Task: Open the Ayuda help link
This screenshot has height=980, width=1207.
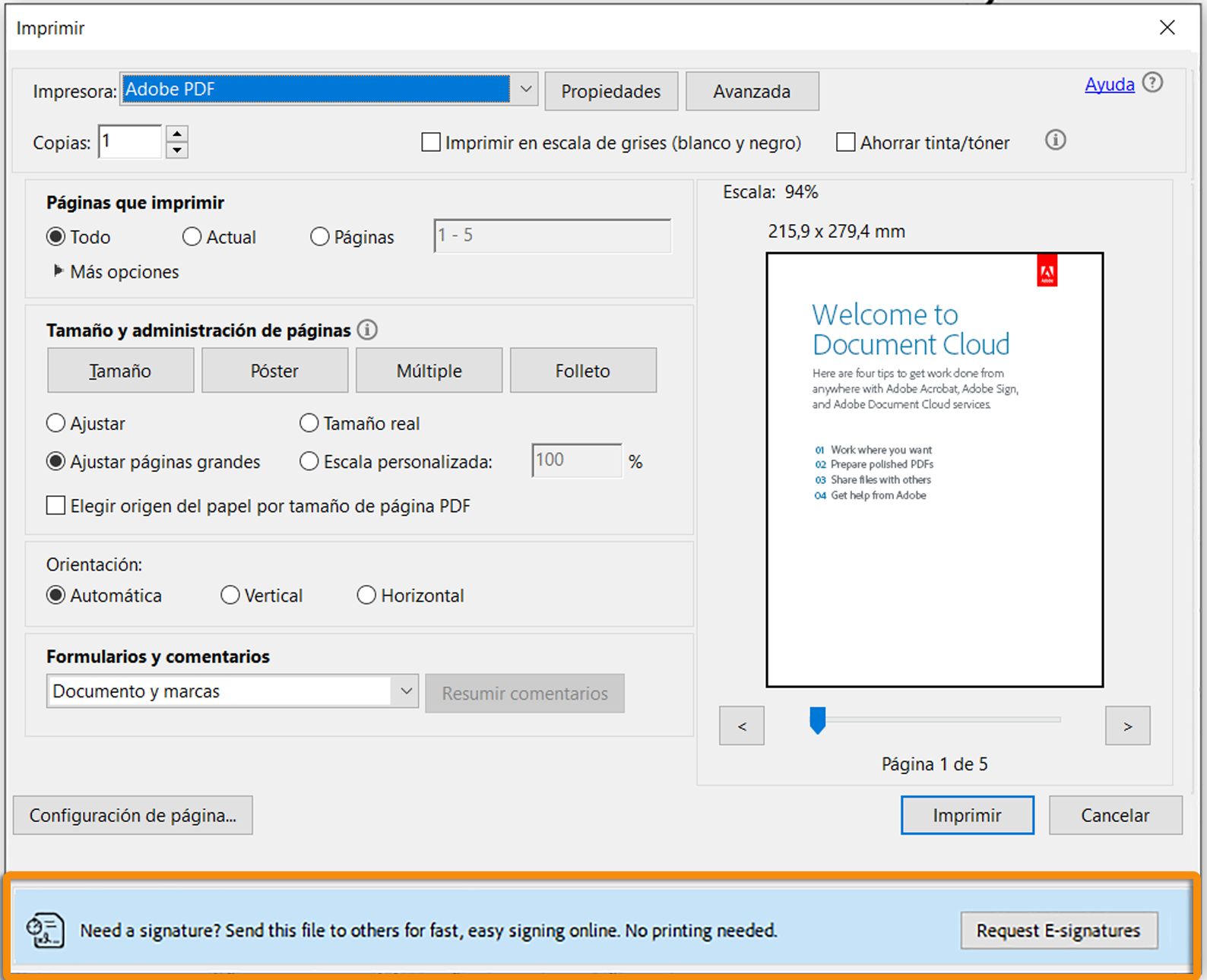Action: (x=1110, y=84)
